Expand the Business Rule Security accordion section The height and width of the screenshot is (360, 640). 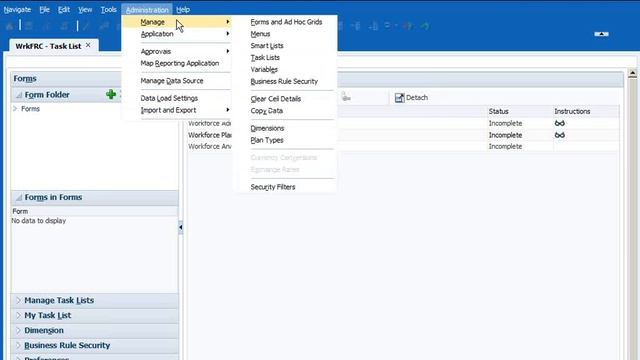point(18,345)
